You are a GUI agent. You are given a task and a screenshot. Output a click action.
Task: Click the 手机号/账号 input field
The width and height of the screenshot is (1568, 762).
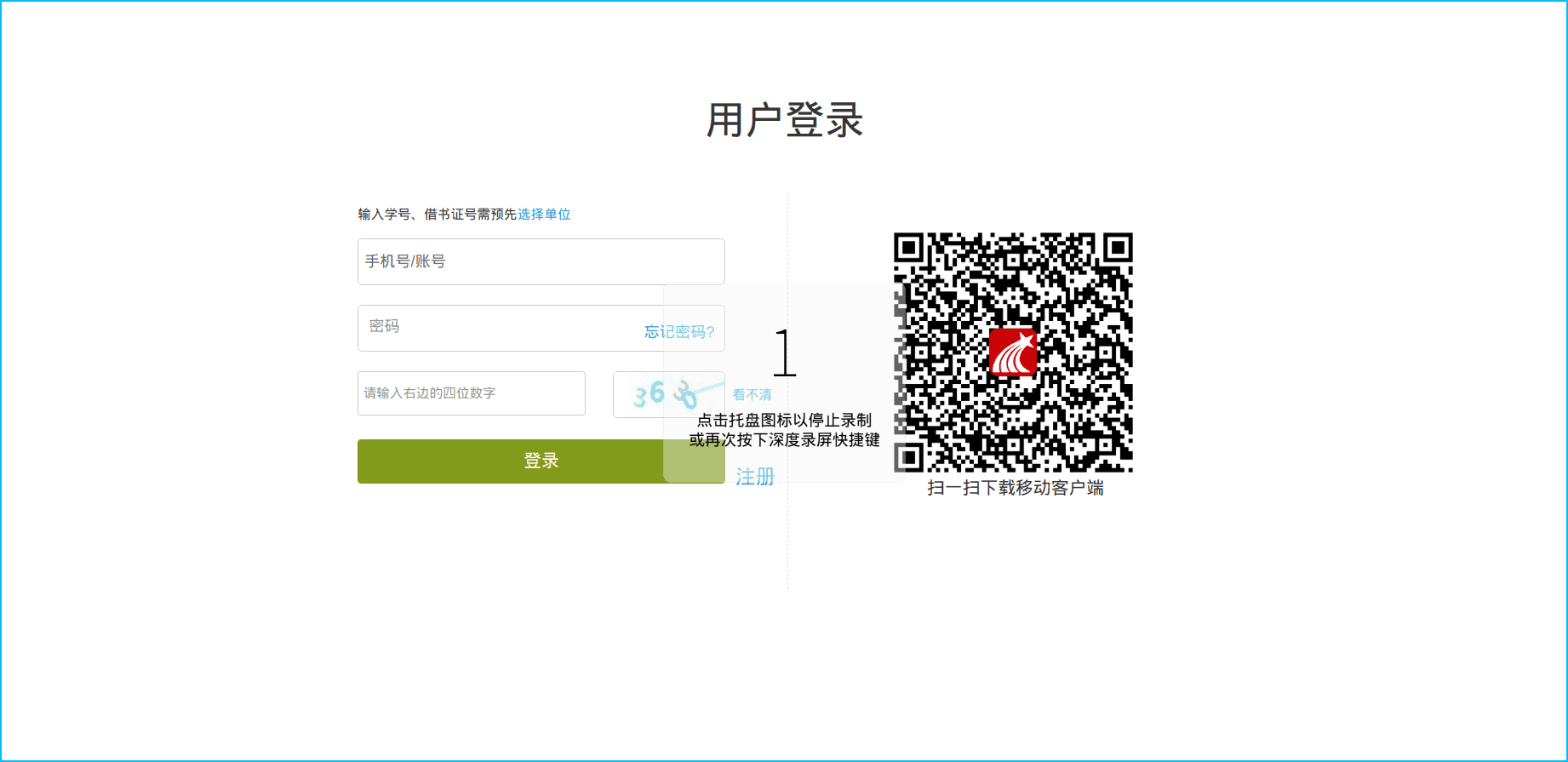click(x=541, y=261)
